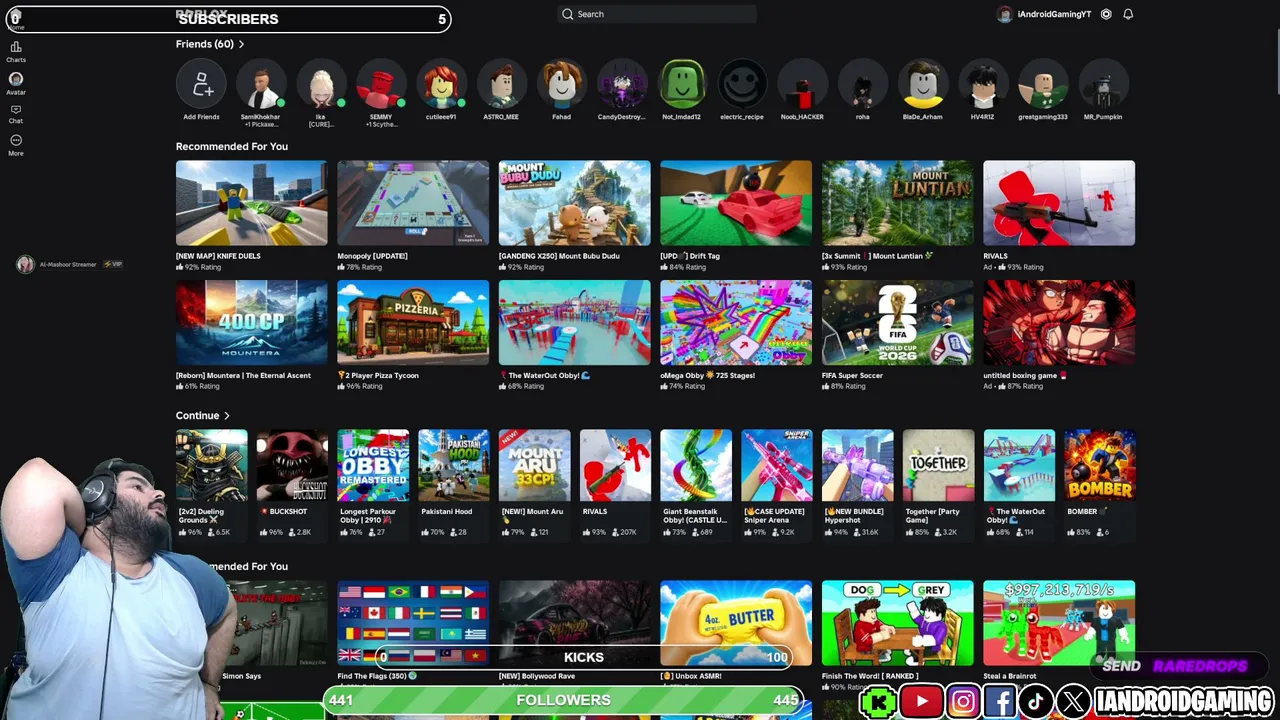The height and width of the screenshot is (720, 1280).
Task: Open the FIFA Super Soccer thumbnail
Action: [898, 323]
